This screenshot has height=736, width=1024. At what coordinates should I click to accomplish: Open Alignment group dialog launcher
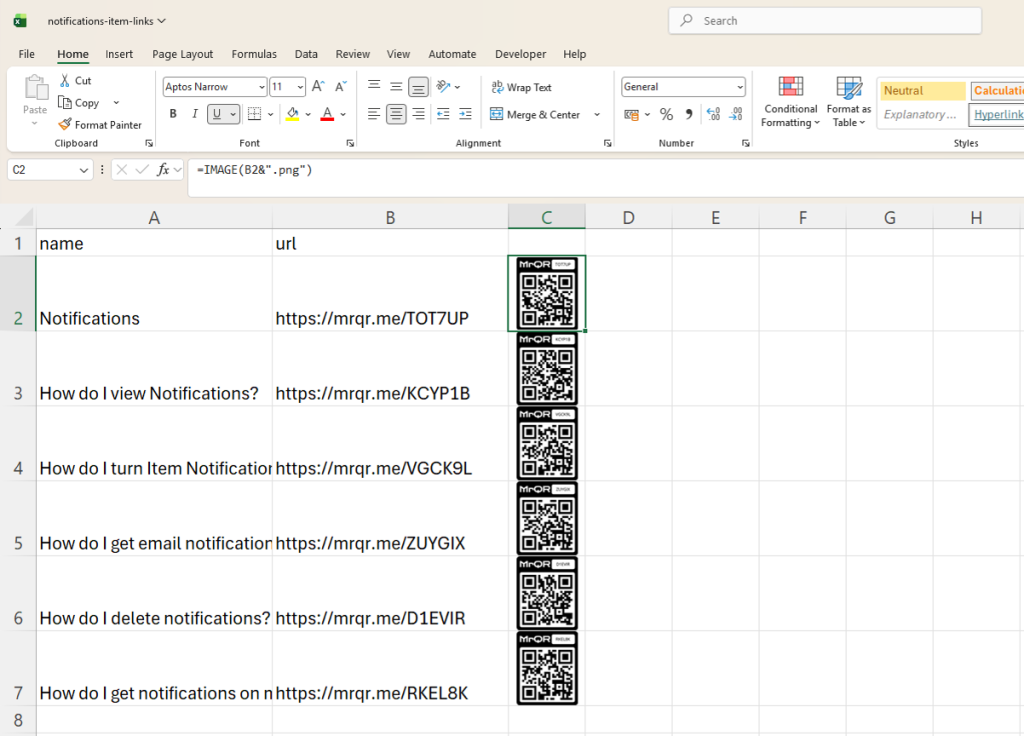(607, 143)
